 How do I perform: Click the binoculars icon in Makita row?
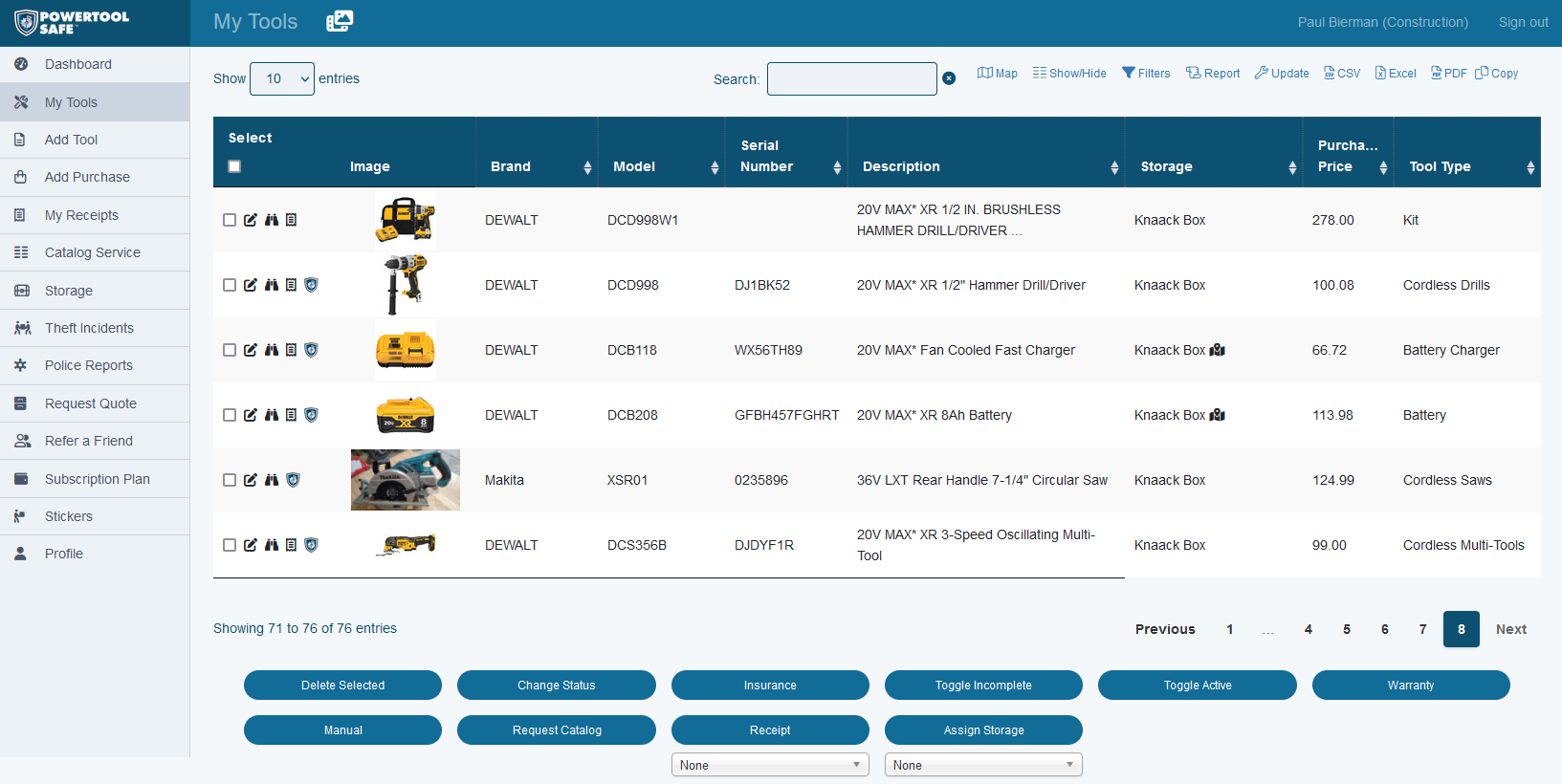coord(272,480)
